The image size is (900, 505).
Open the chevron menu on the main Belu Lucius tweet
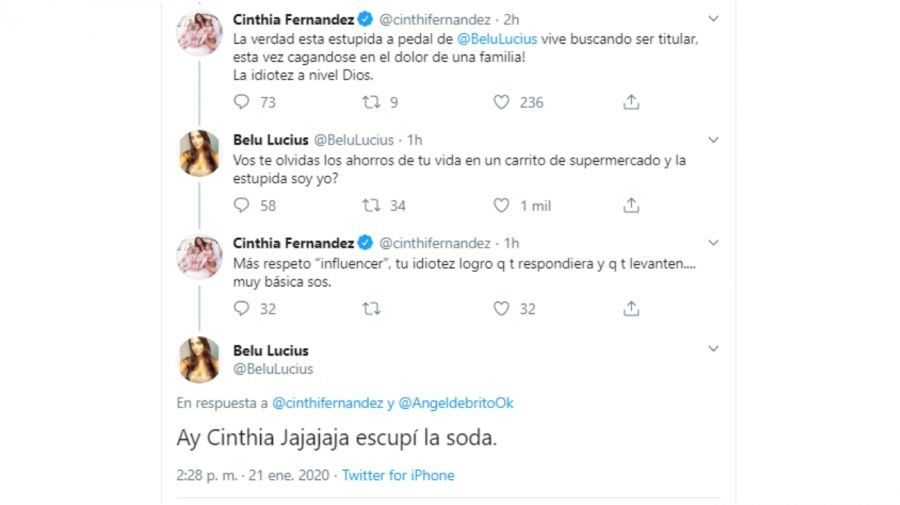click(713, 349)
